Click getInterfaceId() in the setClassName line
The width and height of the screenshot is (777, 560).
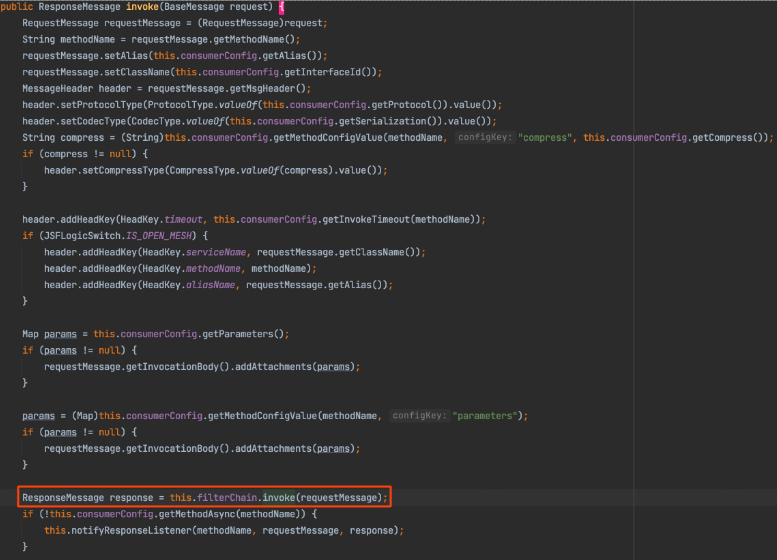[330, 72]
